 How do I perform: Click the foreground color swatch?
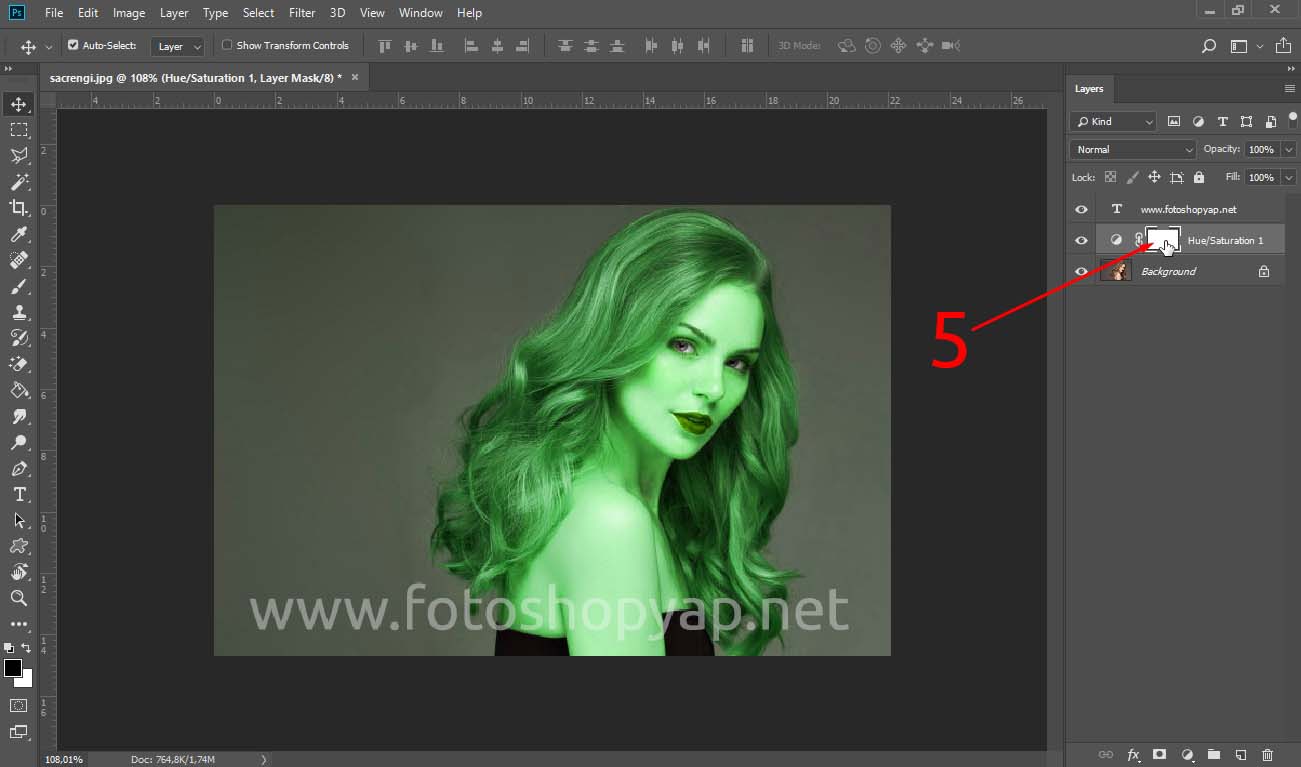[x=13, y=668]
